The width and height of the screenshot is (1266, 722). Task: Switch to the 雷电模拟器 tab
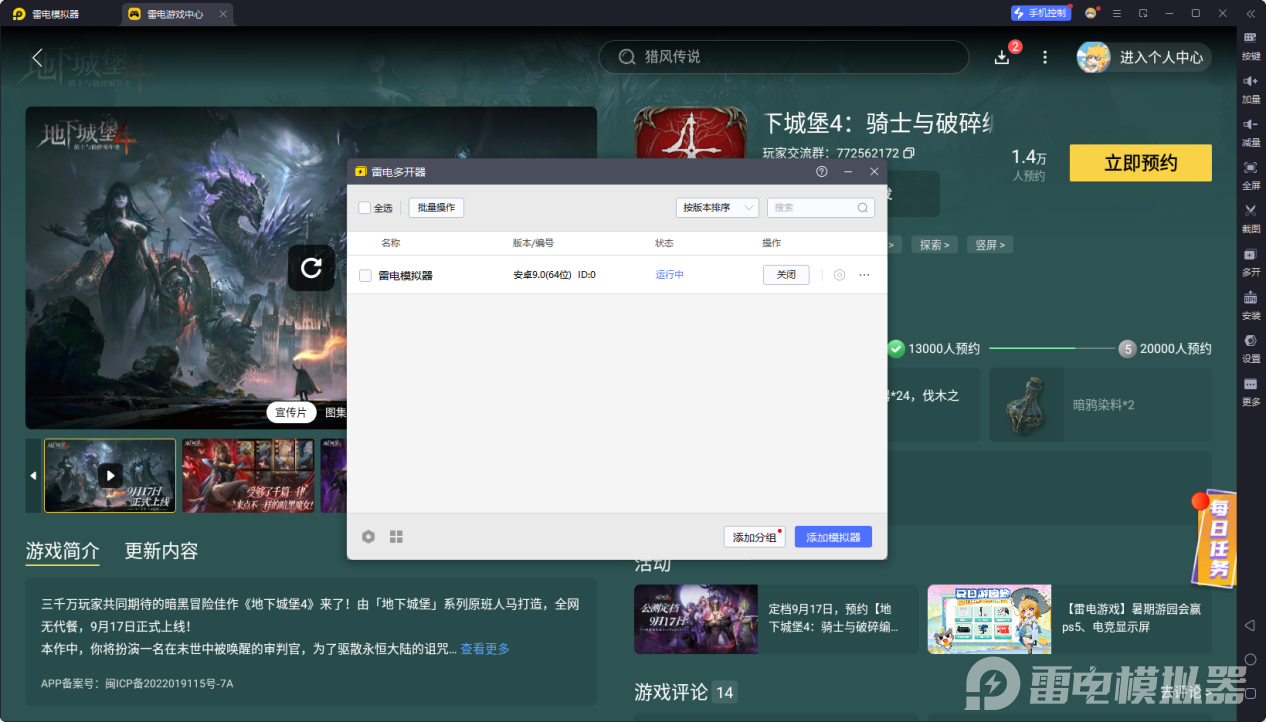56,14
